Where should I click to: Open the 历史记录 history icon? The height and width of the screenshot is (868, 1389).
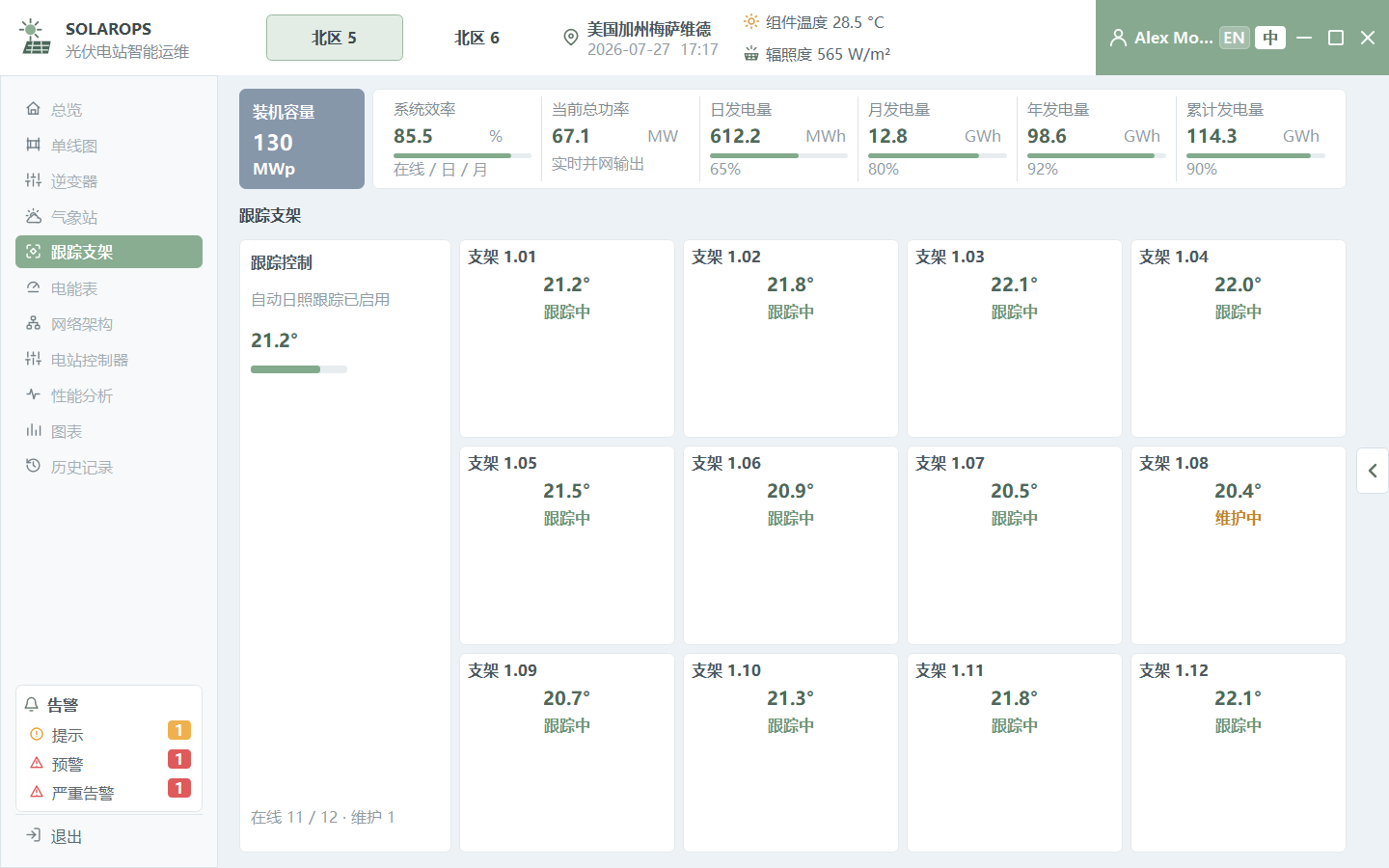click(x=34, y=466)
